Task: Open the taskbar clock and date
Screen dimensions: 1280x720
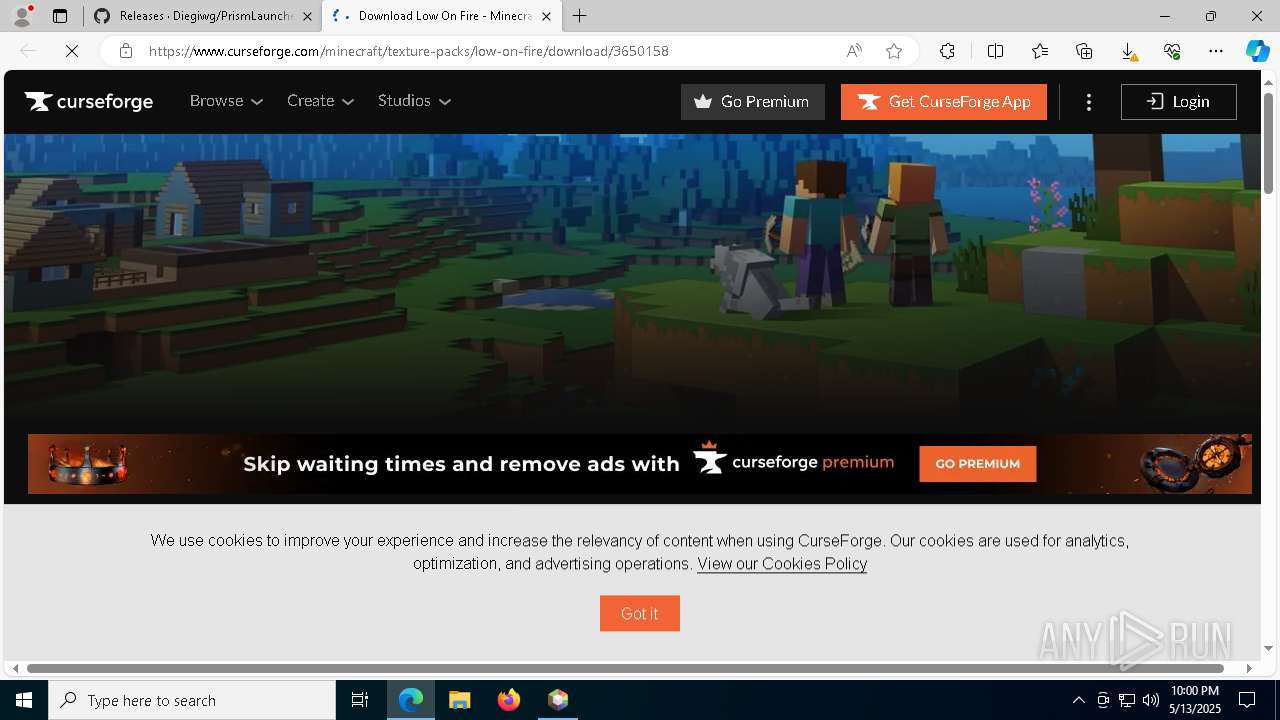Action: click(1195, 700)
